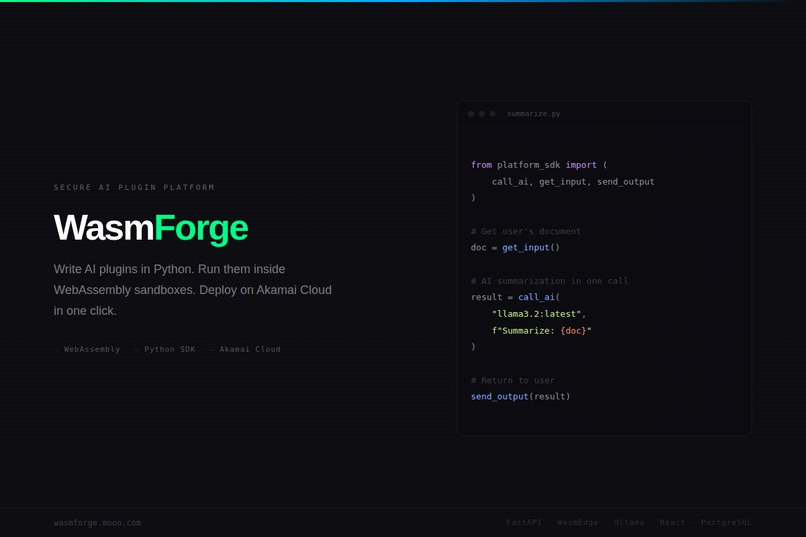Click the f"Summarize: {doc}" string line
The width and height of the screenshot is (806, 537).
point(541,331)
